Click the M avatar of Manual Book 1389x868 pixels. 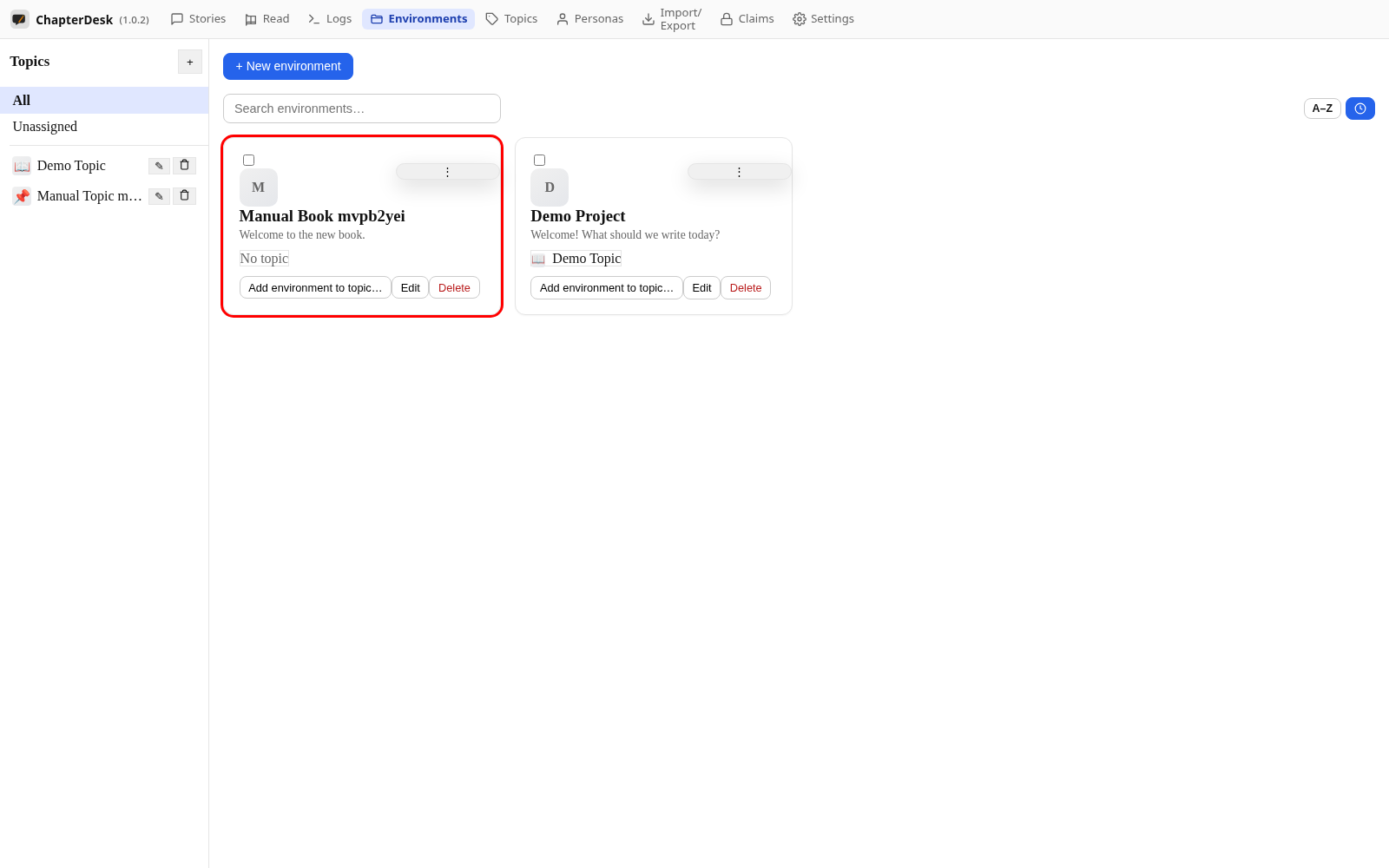click(259, 187)
